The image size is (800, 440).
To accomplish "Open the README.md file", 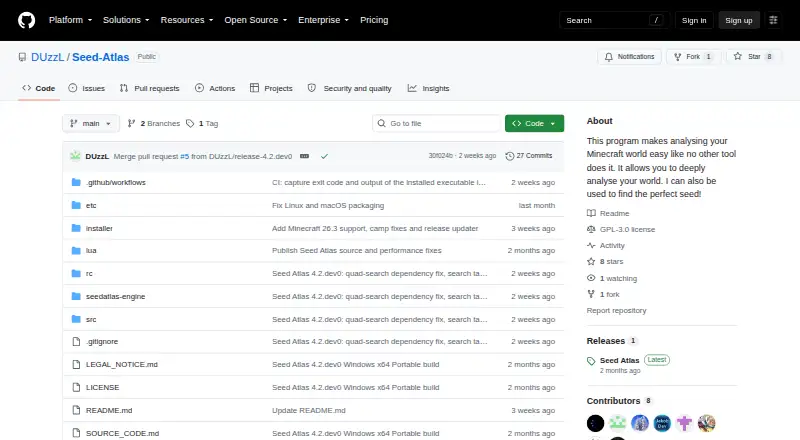I will tap(109, 410).
